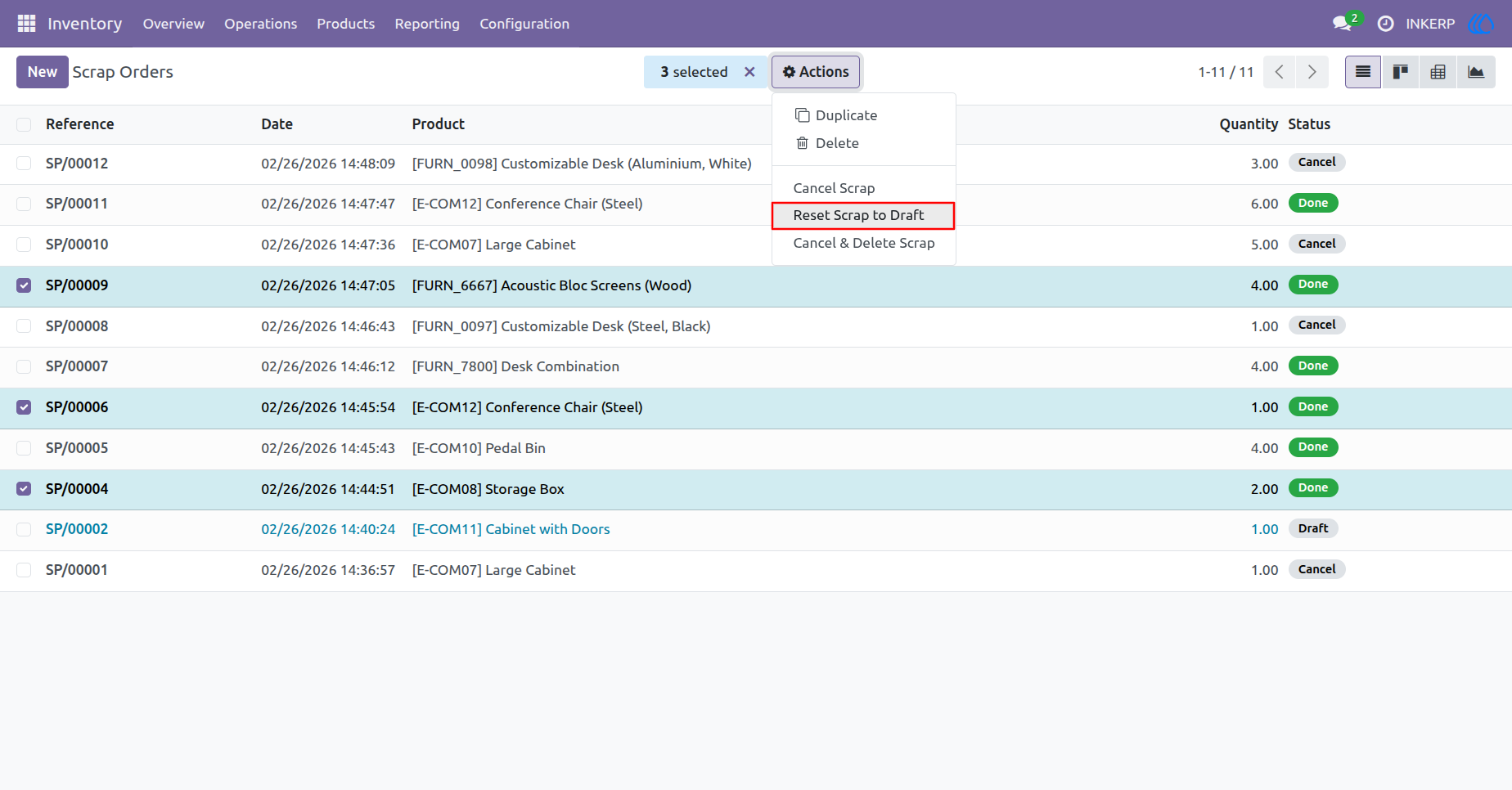Screen dimensions: 1512x790
Task: Switch to list view
Action: (x=1363, y=72)
